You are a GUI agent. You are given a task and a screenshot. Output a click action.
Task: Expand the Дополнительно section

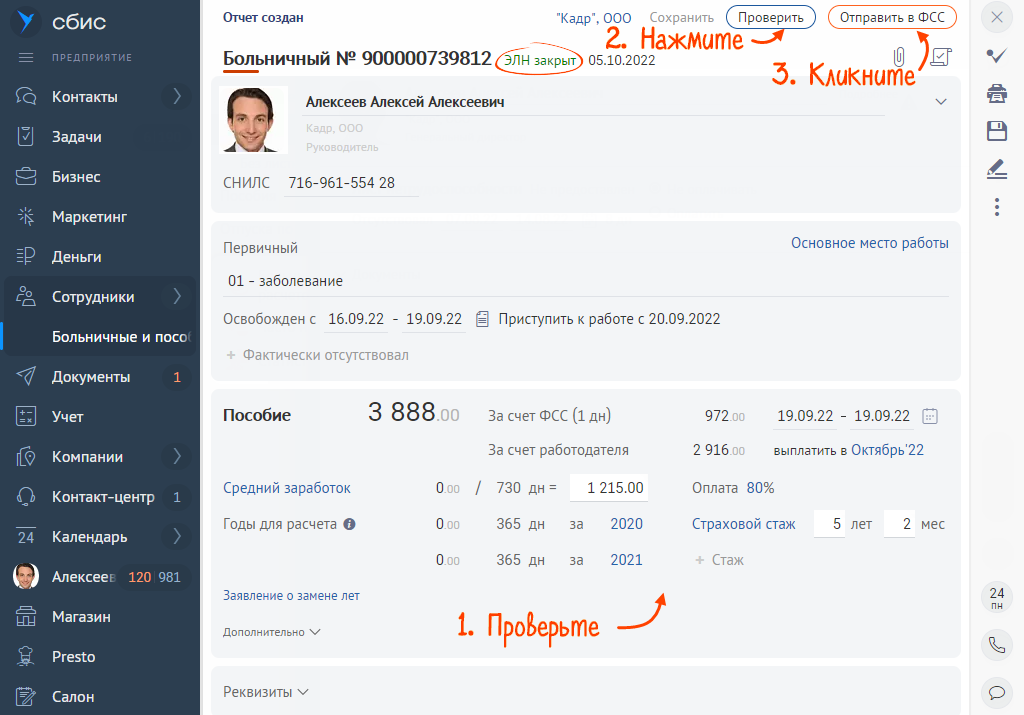271,632
